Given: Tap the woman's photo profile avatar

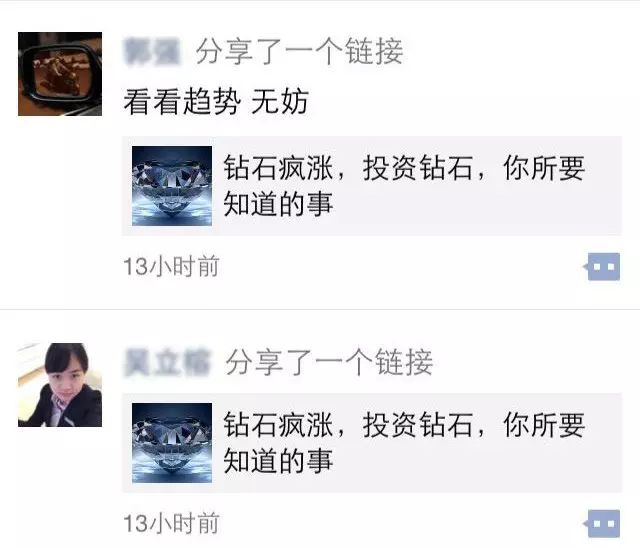Looking at the screenshot, I should [x=60, y=385].
